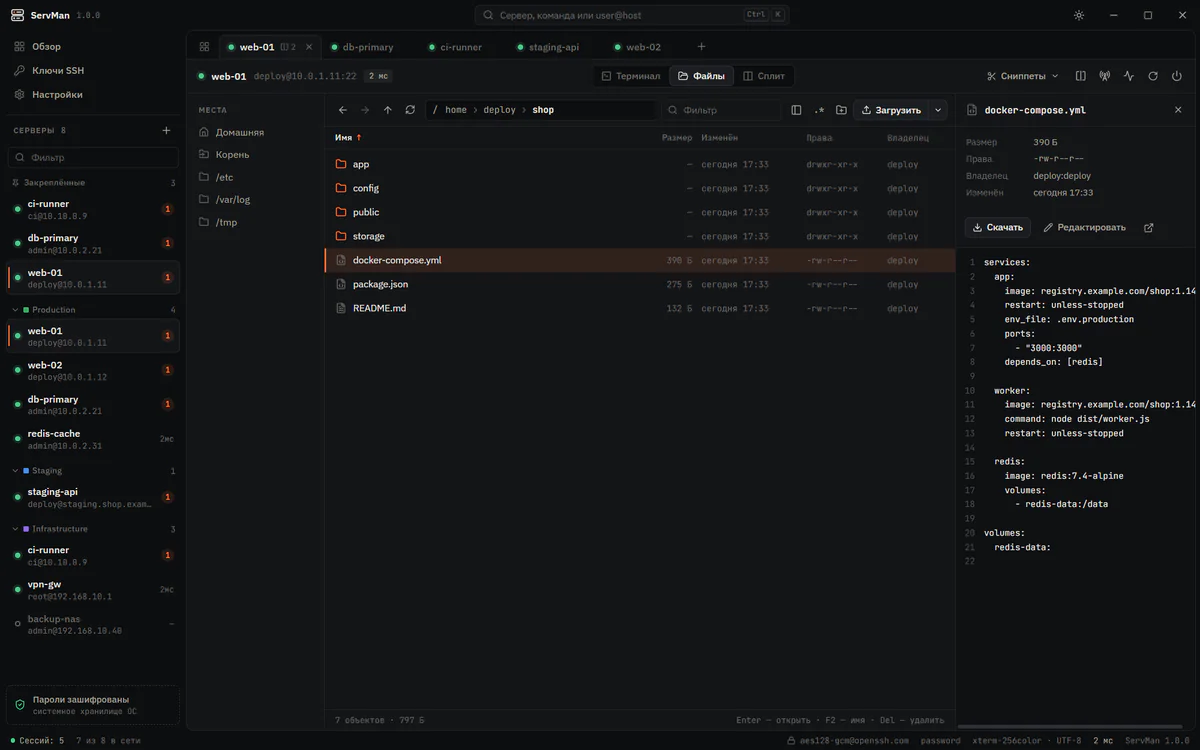Open the Сниппеты dropdown

click(1023, 76)
